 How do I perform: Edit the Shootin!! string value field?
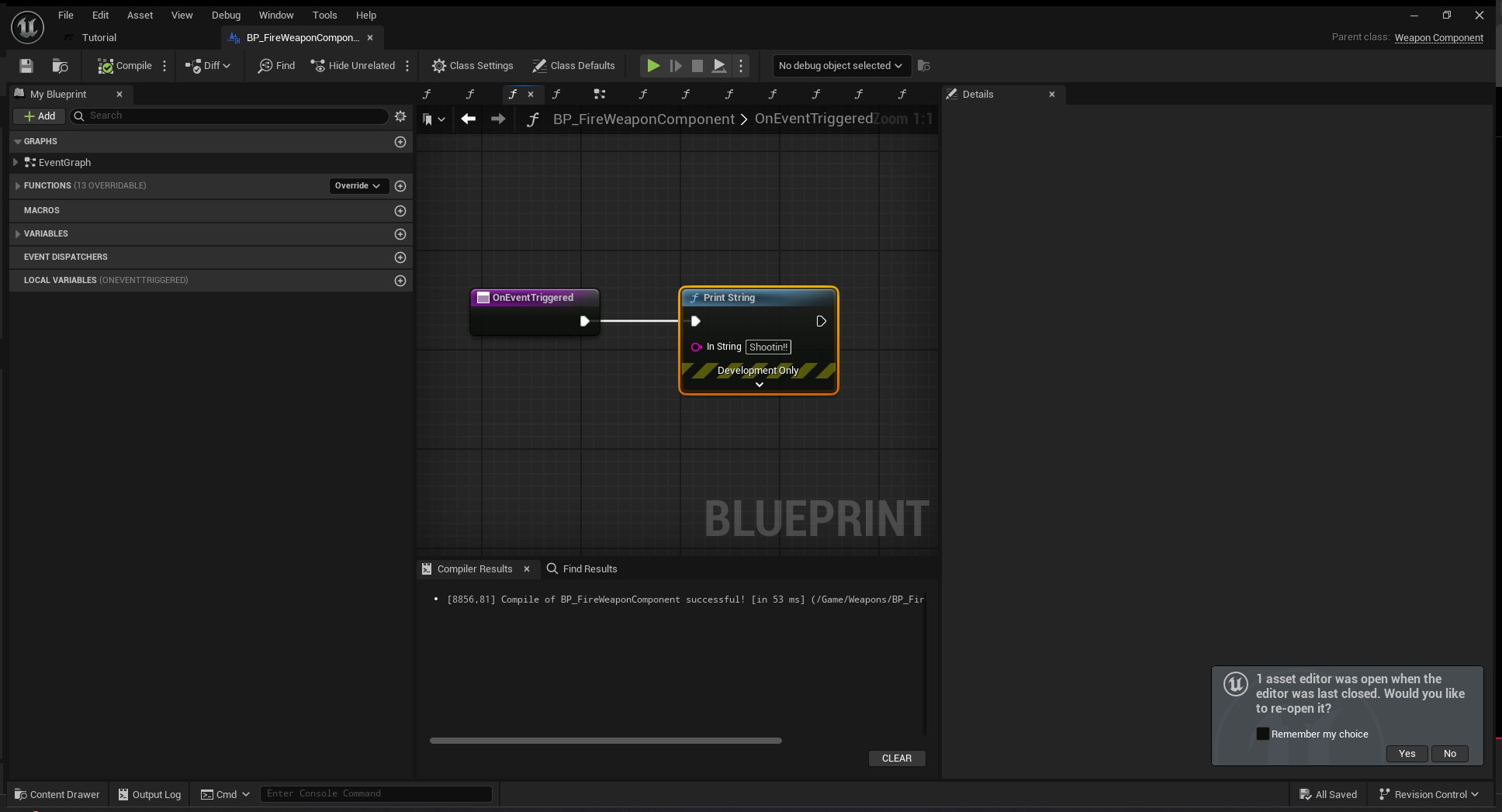[x=768, y=347]
